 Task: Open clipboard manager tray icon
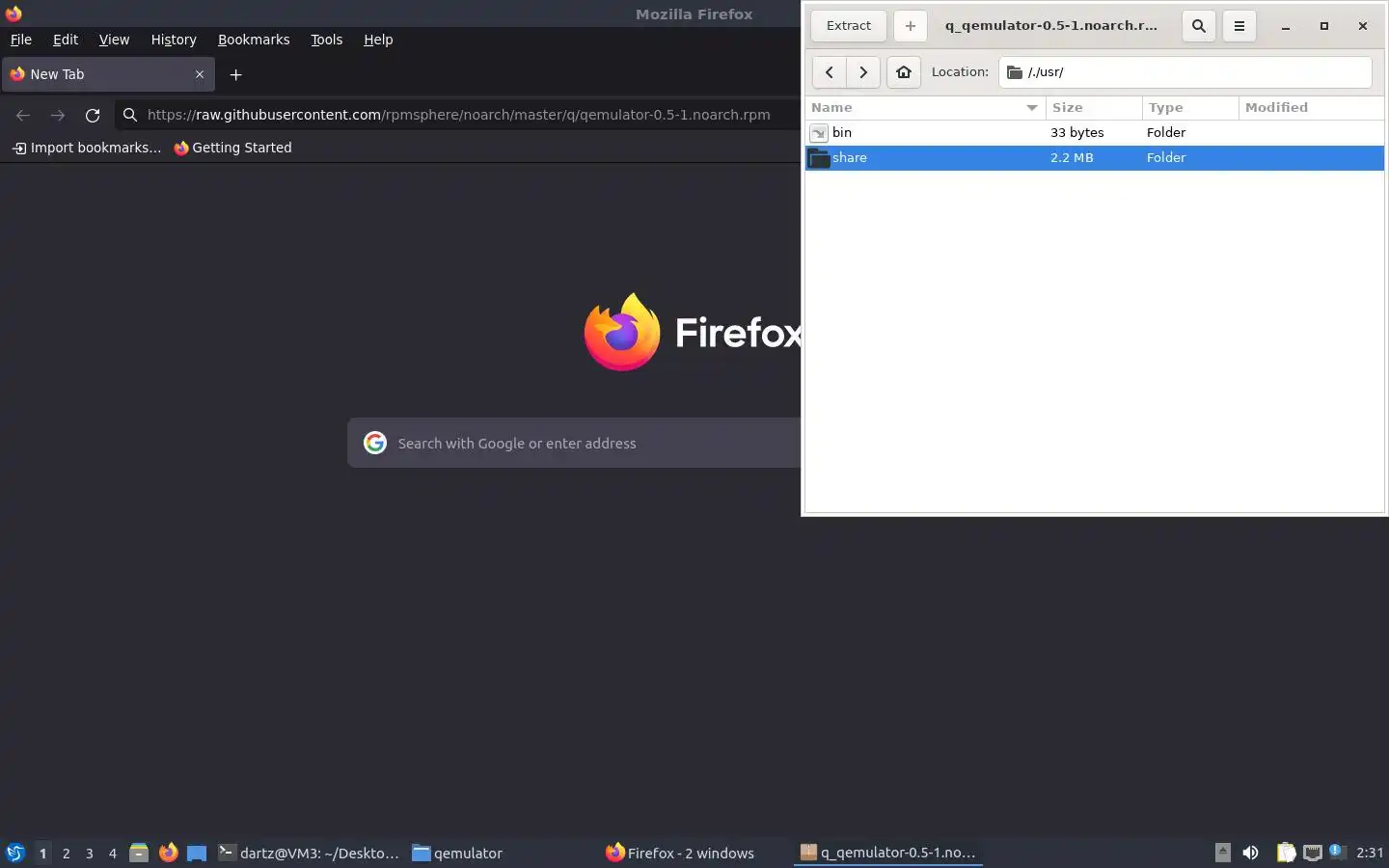coord(1286,853)
